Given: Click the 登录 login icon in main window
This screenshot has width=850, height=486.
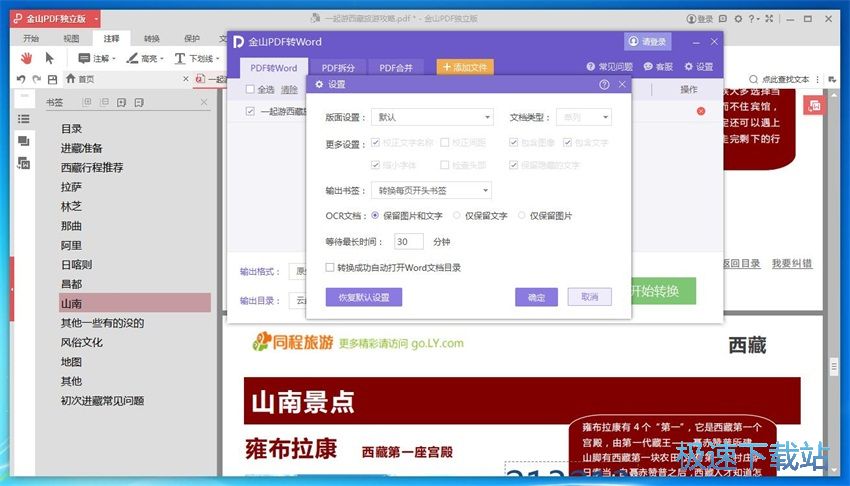Looking at the screenshot, I should [x=692, y=18].
